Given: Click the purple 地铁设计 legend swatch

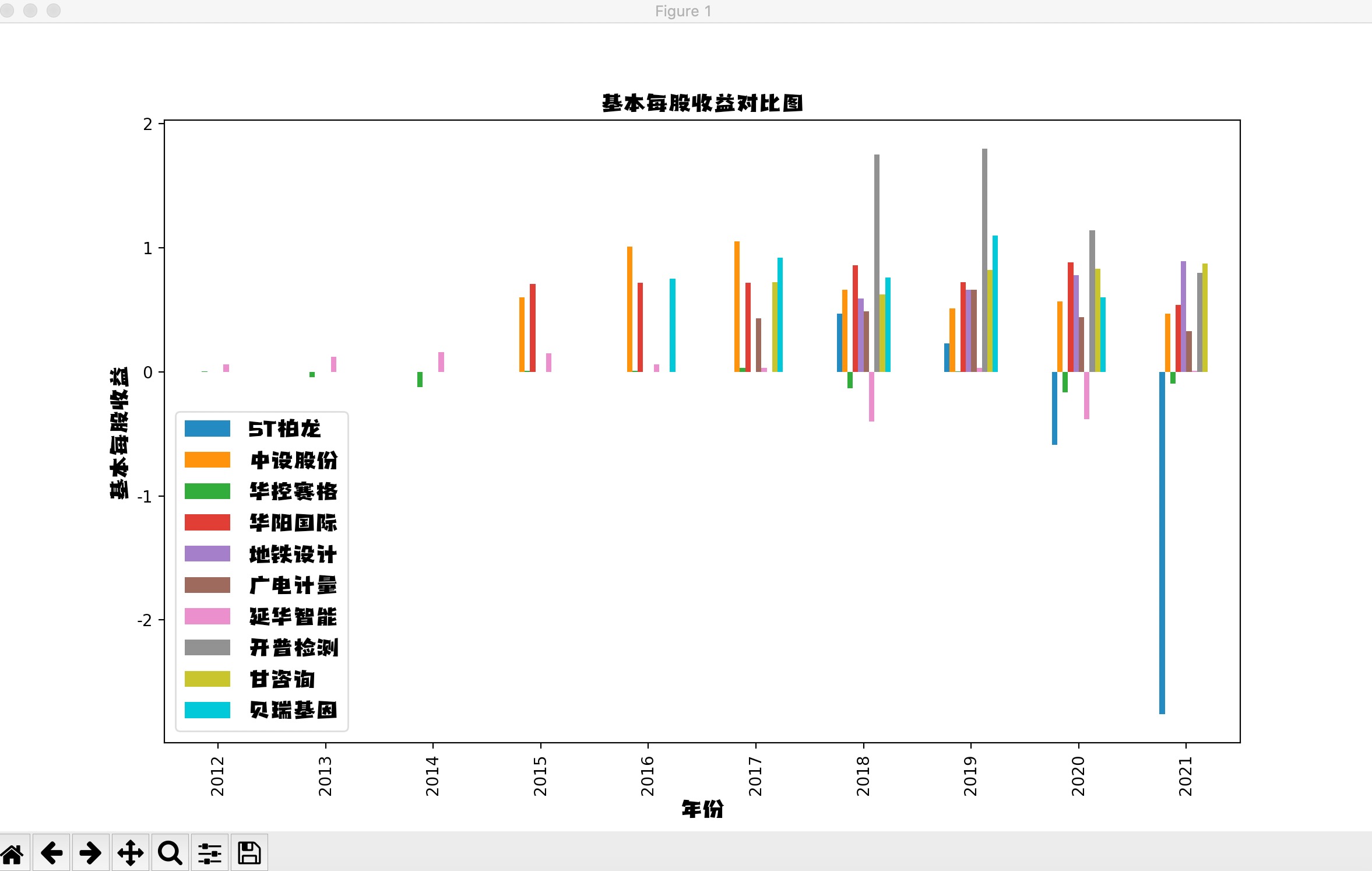Looking at the screenshot, I should pos(207,554).
